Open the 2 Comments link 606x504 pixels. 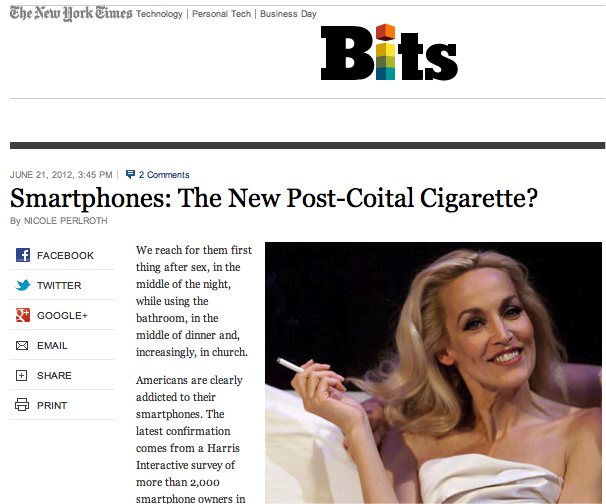tap(164, 175)
